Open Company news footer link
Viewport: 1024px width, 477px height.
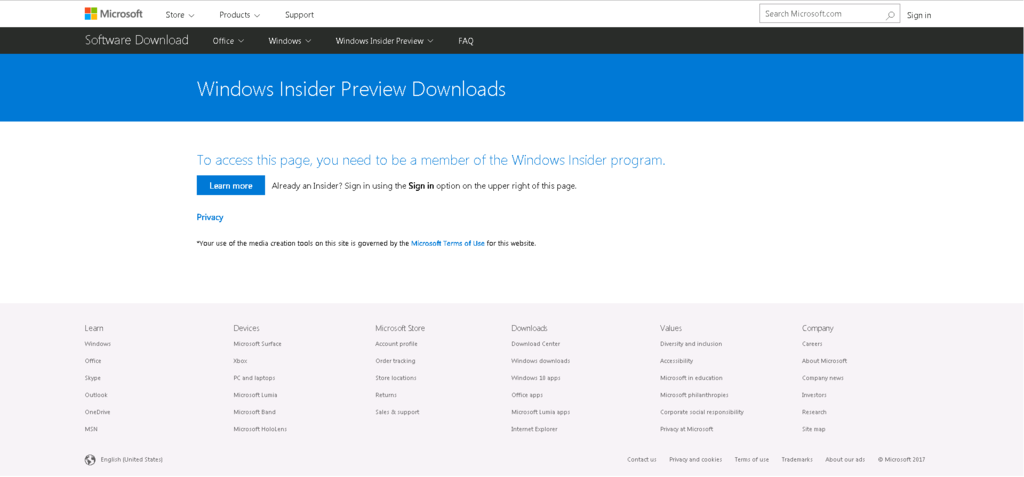coord(823,378)
